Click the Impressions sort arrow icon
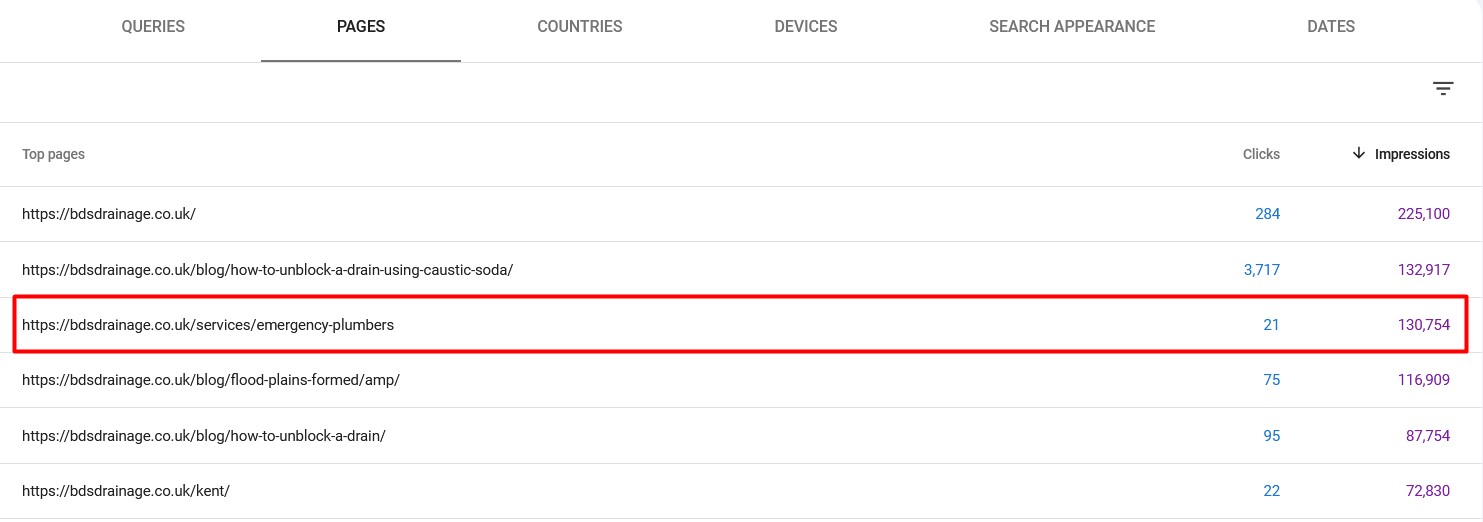Viewport: 1483px width, 522px height. 1358,153
